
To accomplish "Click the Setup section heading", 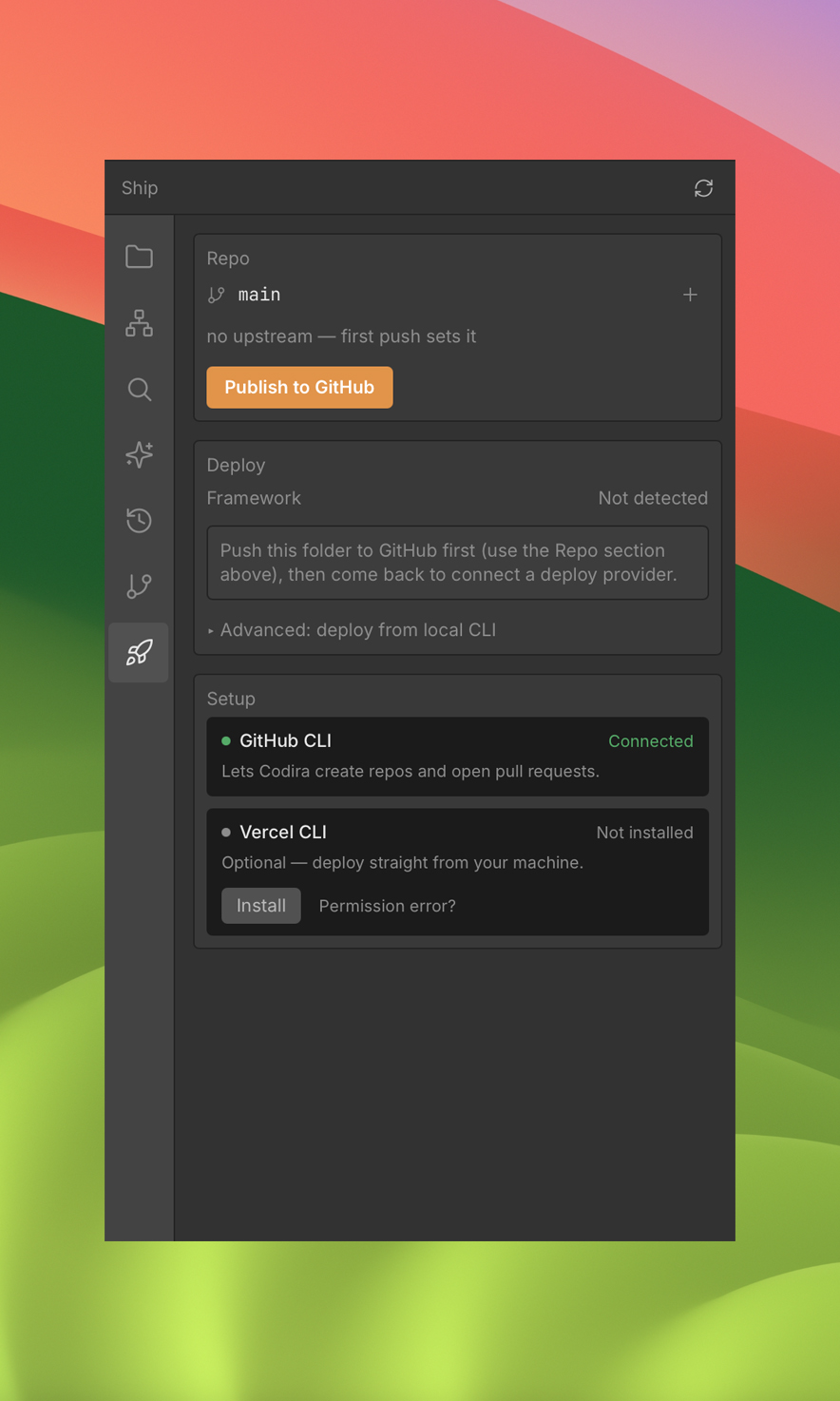I will click(x=231, y=699).
